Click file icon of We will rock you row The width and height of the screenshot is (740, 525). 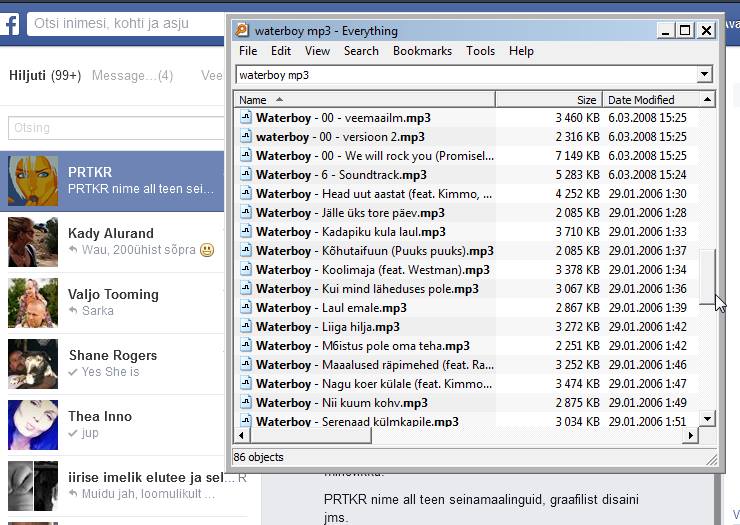pos(245,155)
